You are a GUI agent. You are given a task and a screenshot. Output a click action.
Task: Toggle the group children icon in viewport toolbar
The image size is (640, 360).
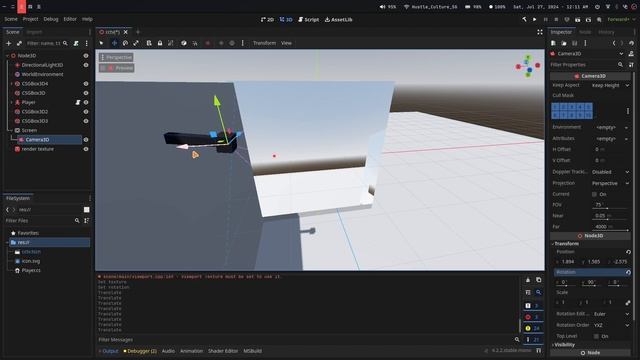tap(171, 43)
